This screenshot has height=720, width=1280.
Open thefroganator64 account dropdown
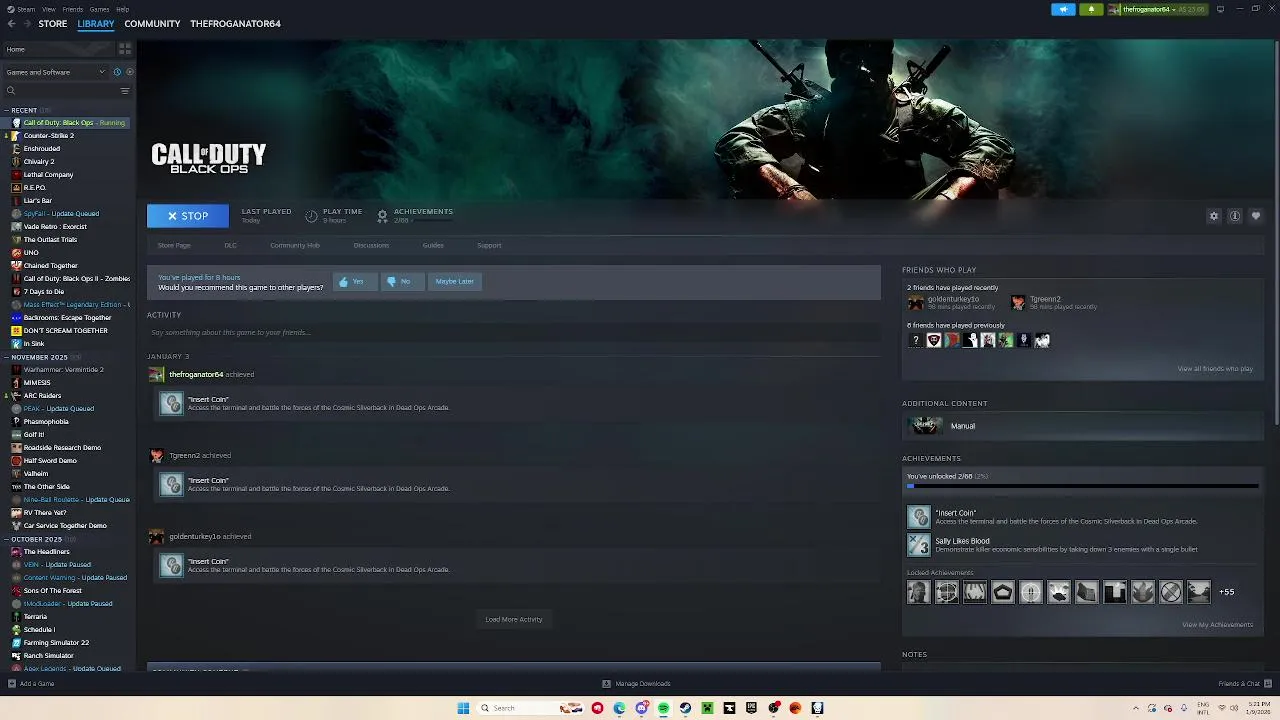[x=1157, y=9]
